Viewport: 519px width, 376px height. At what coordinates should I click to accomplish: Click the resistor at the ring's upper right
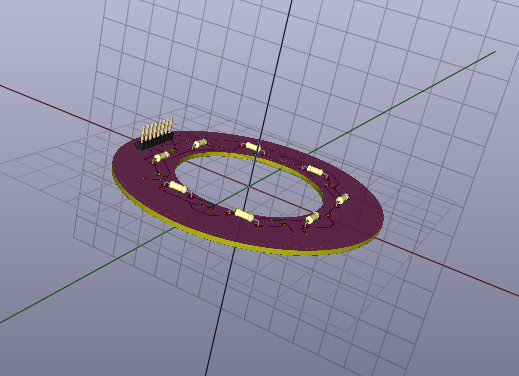point(315,170)
